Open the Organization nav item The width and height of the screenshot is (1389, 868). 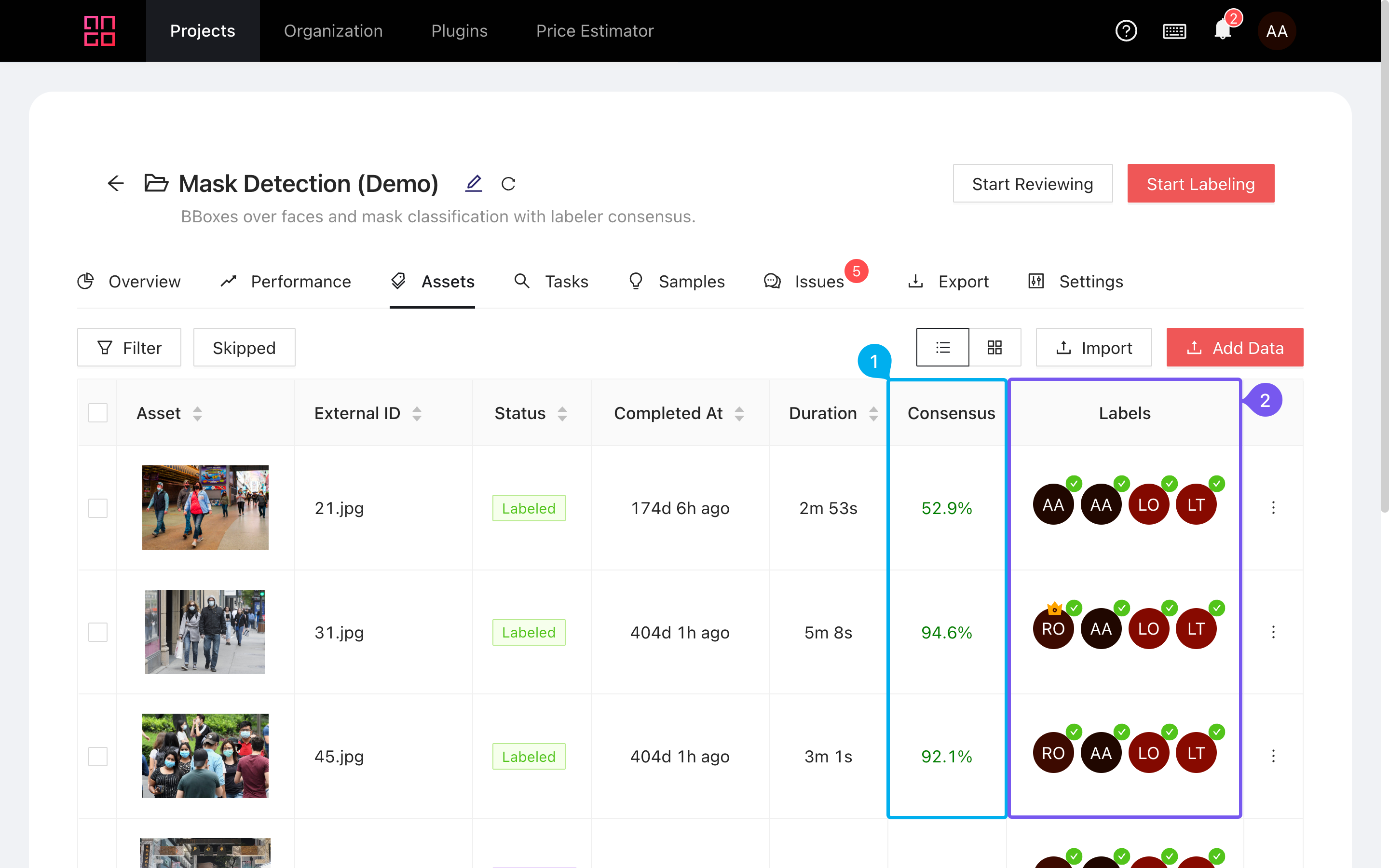pos(333,31)
